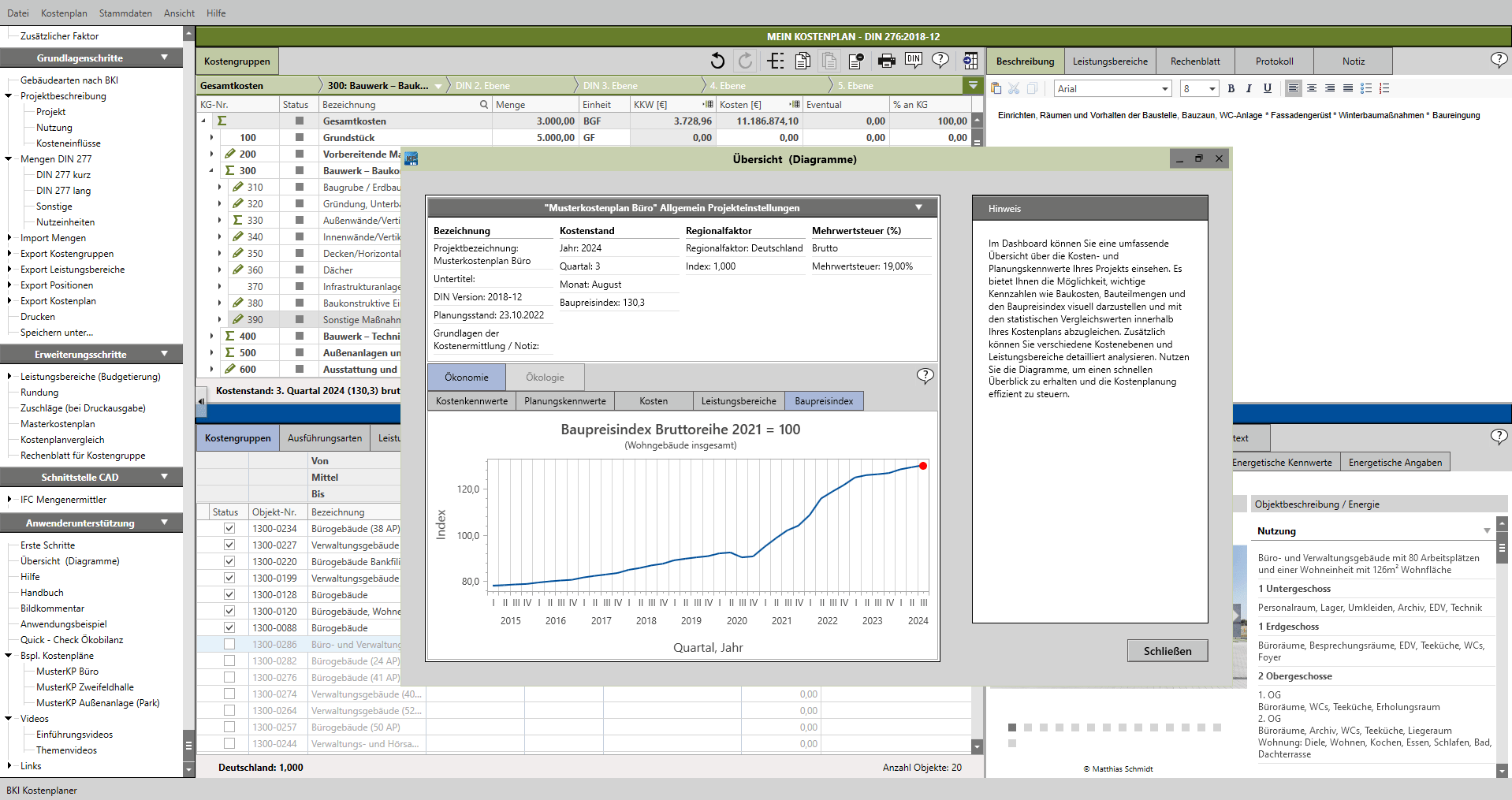Click the red 2024 data point on chart
This screenshot has height=800, width=1512.
(923, 466)
